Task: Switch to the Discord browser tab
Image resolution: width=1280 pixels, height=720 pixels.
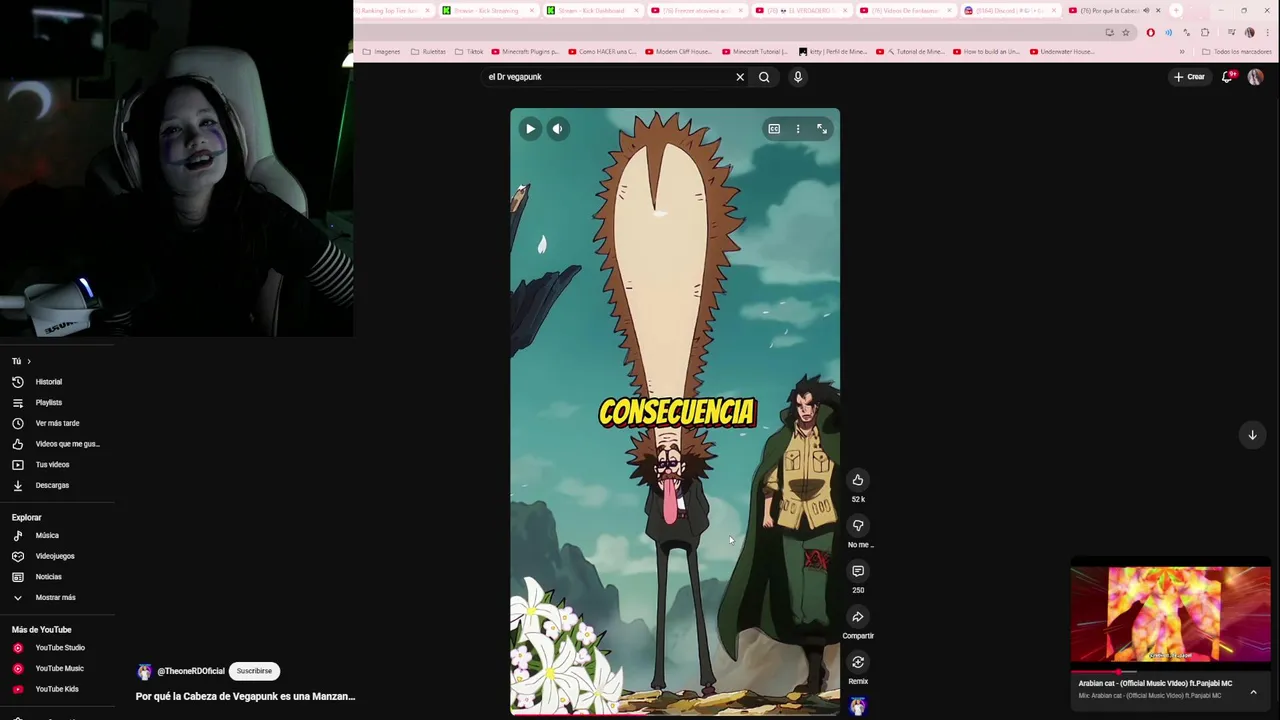Action: click(1010, 10)
